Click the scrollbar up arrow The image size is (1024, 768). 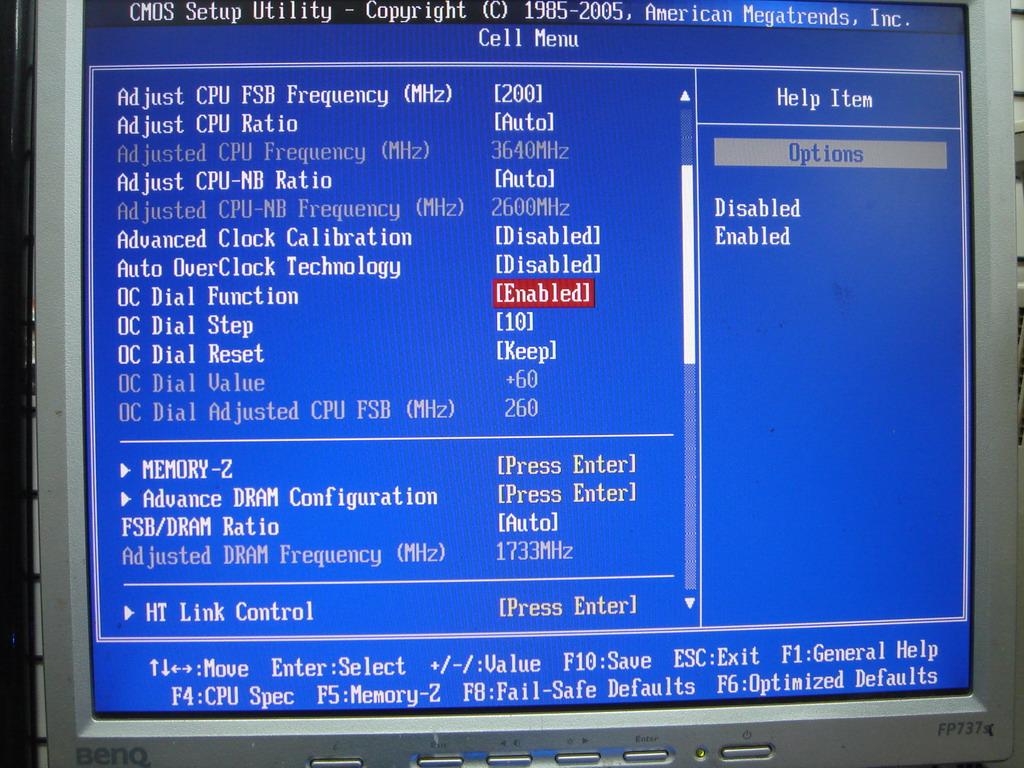pyautogui.click(x=685, y=97)
